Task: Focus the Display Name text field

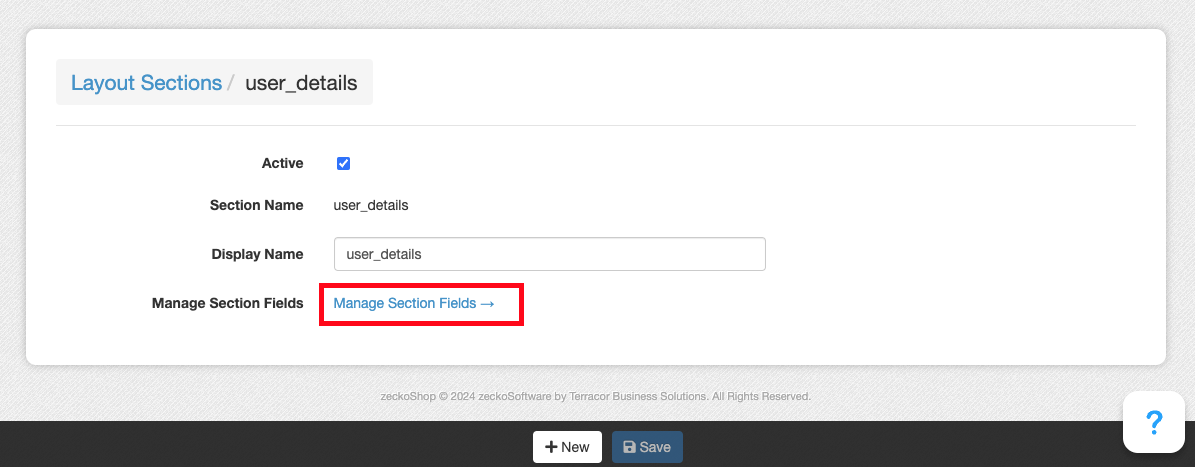Action: point(549,254)
